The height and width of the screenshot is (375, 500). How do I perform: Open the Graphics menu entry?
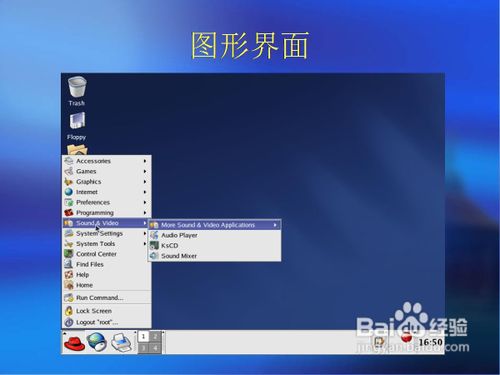click(x=106, y=182)
